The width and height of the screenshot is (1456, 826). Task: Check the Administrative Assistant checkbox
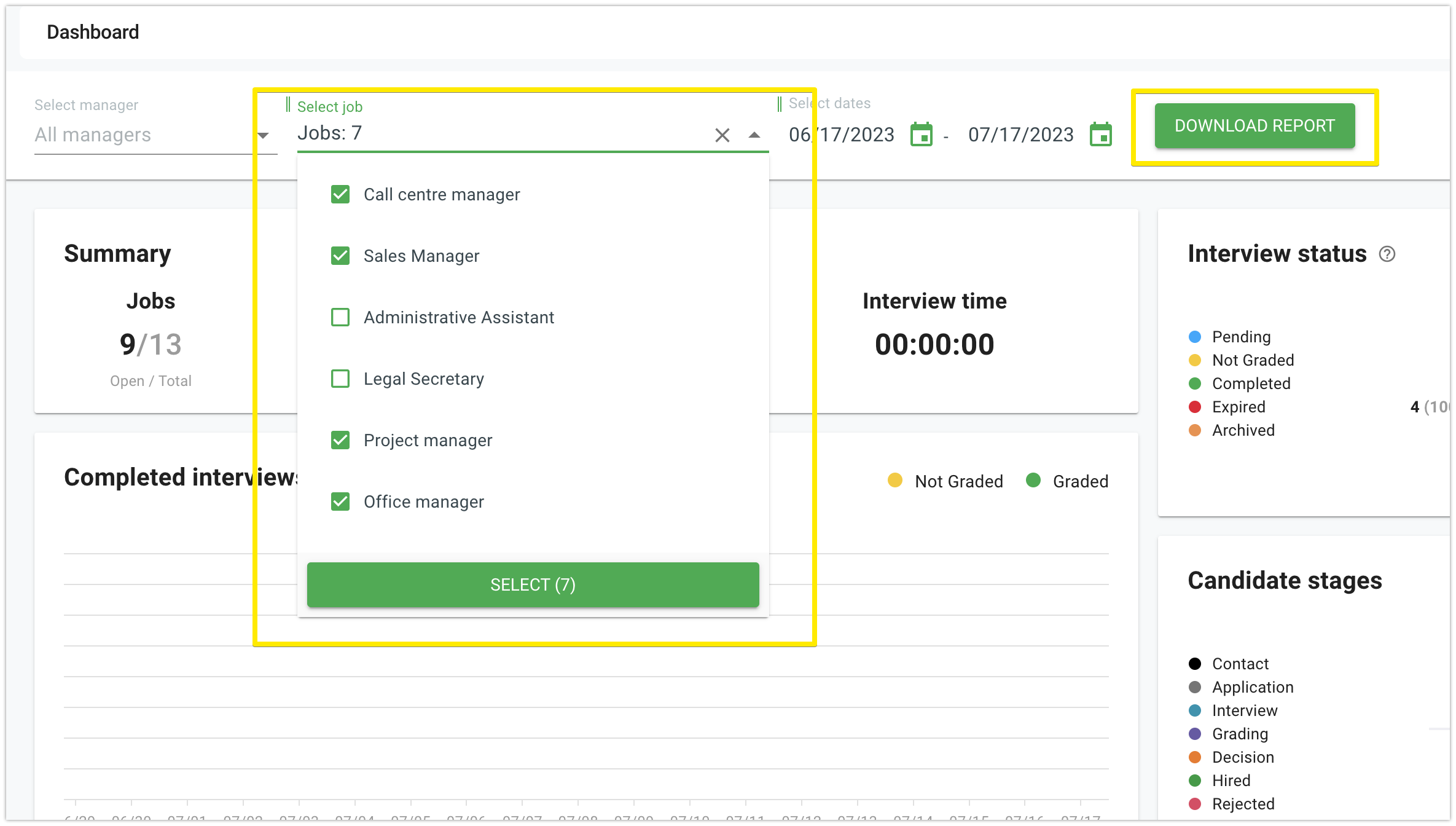(x=340, y=317)
